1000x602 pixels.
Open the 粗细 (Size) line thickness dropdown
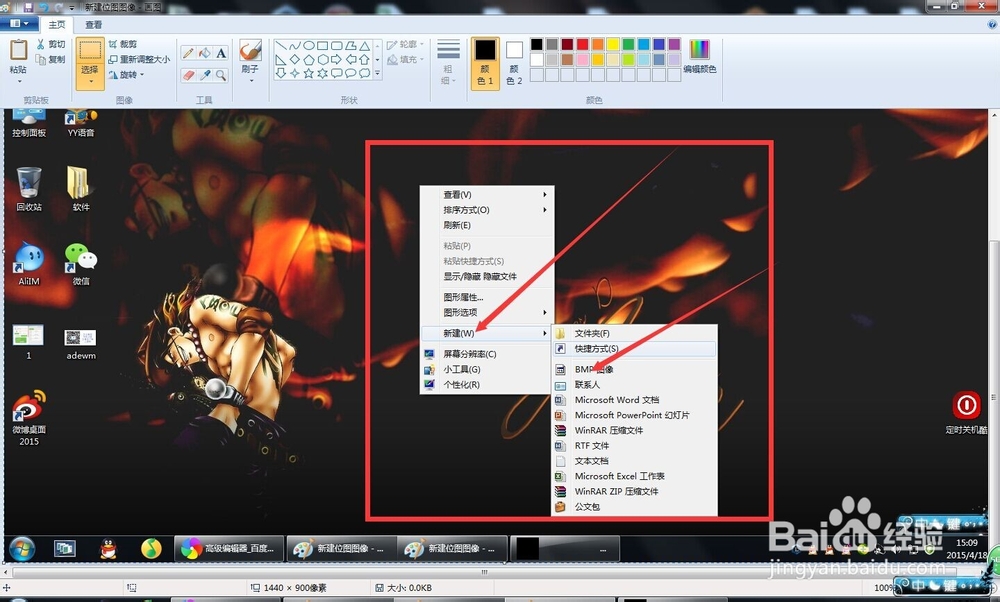(448, 63)
